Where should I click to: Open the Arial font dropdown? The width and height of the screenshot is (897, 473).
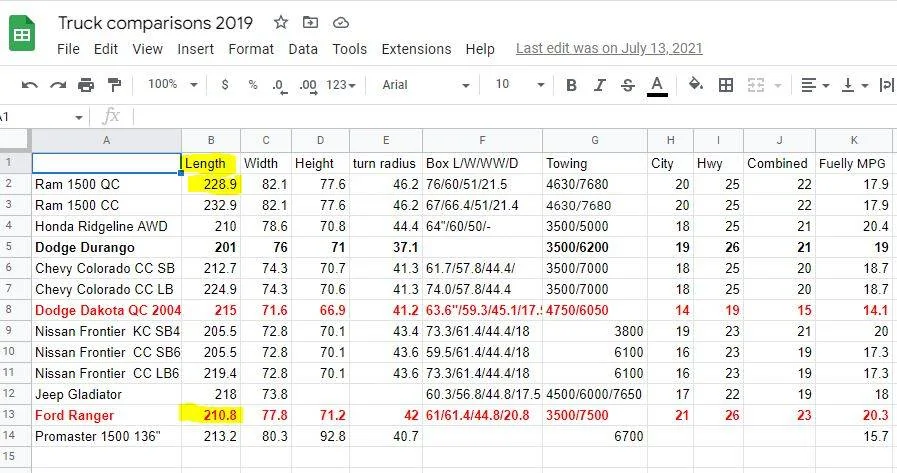click(x=426, y=85)
